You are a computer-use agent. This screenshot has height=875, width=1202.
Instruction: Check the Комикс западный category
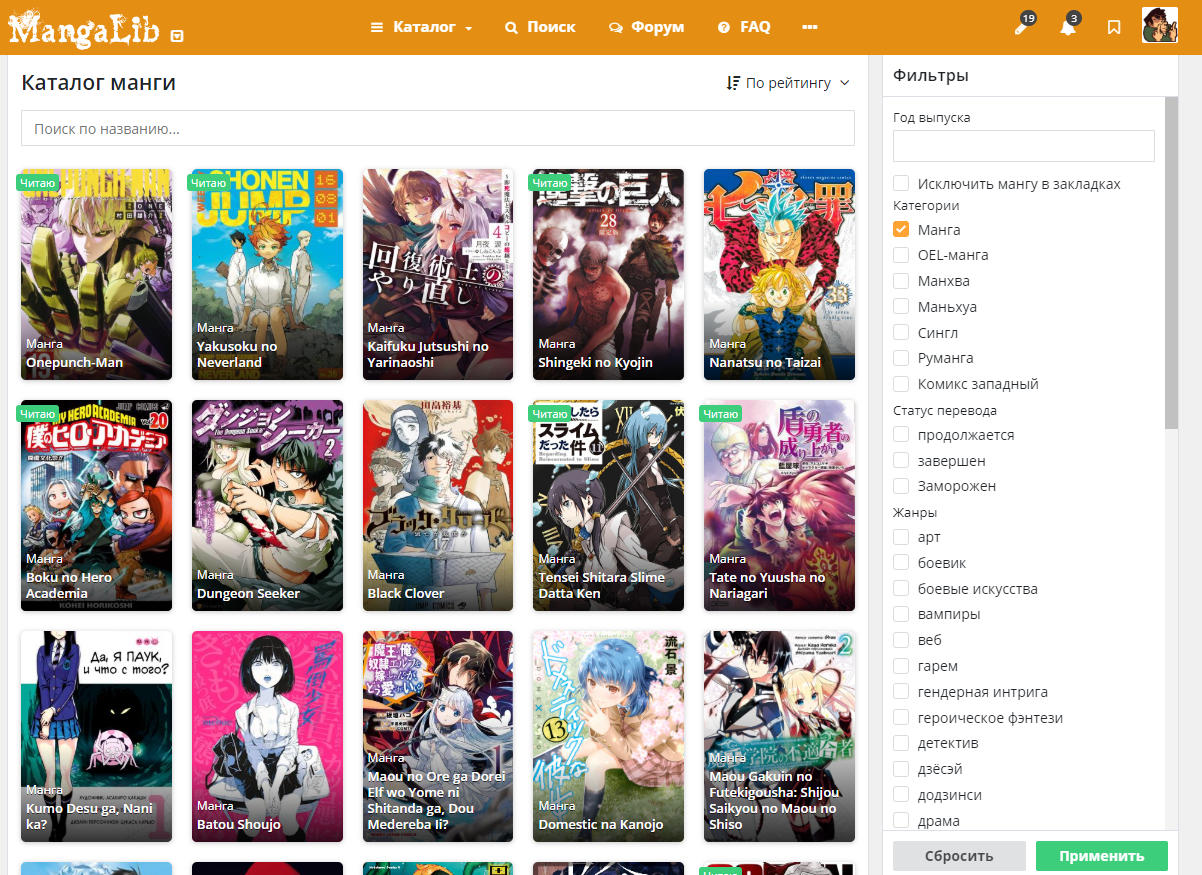point(901,384)
